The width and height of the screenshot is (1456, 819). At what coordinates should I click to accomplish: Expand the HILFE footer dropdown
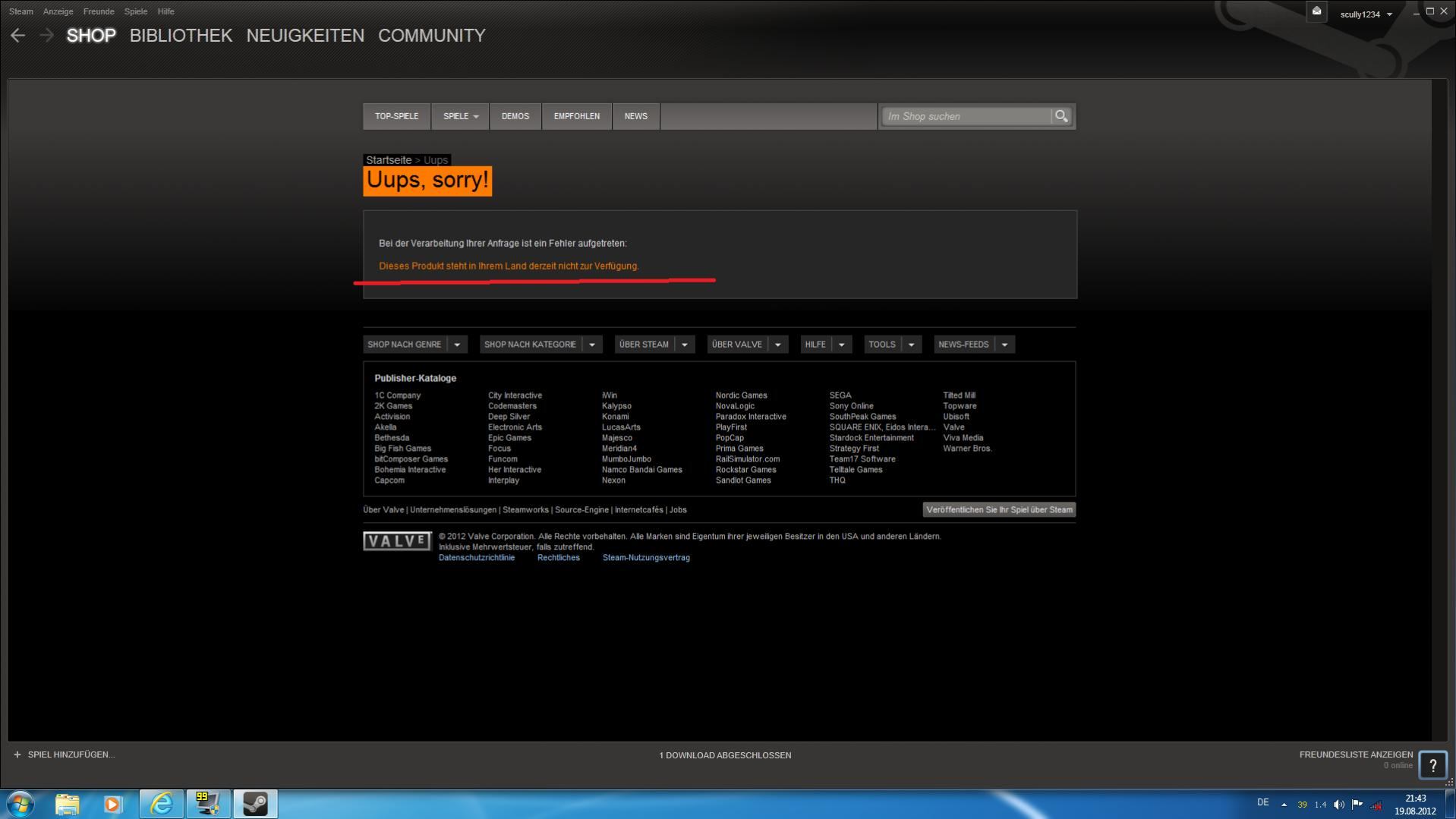pyautogui.click(x=841, y=345)
